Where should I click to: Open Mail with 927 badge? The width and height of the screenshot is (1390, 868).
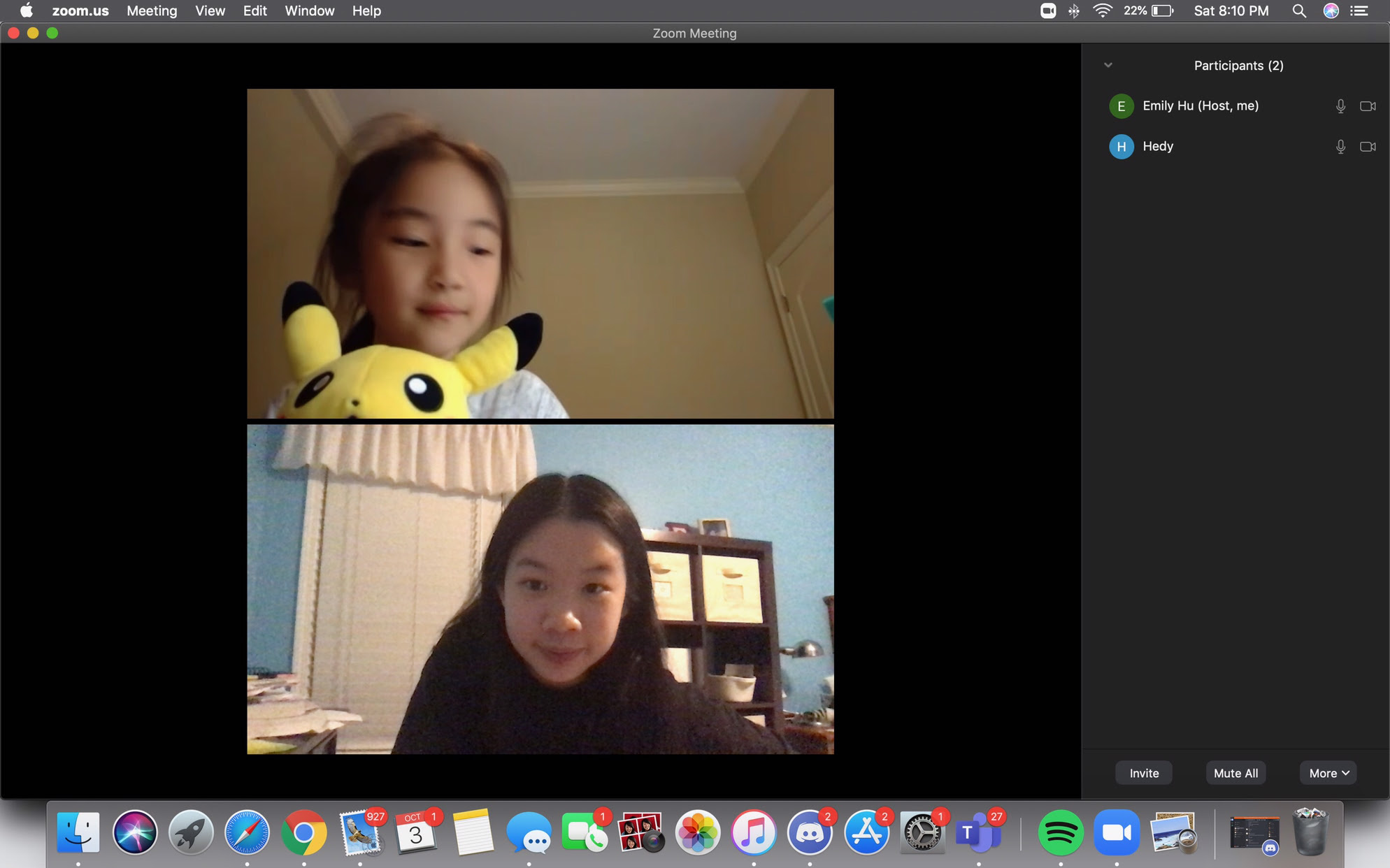[x=361, y=832]
